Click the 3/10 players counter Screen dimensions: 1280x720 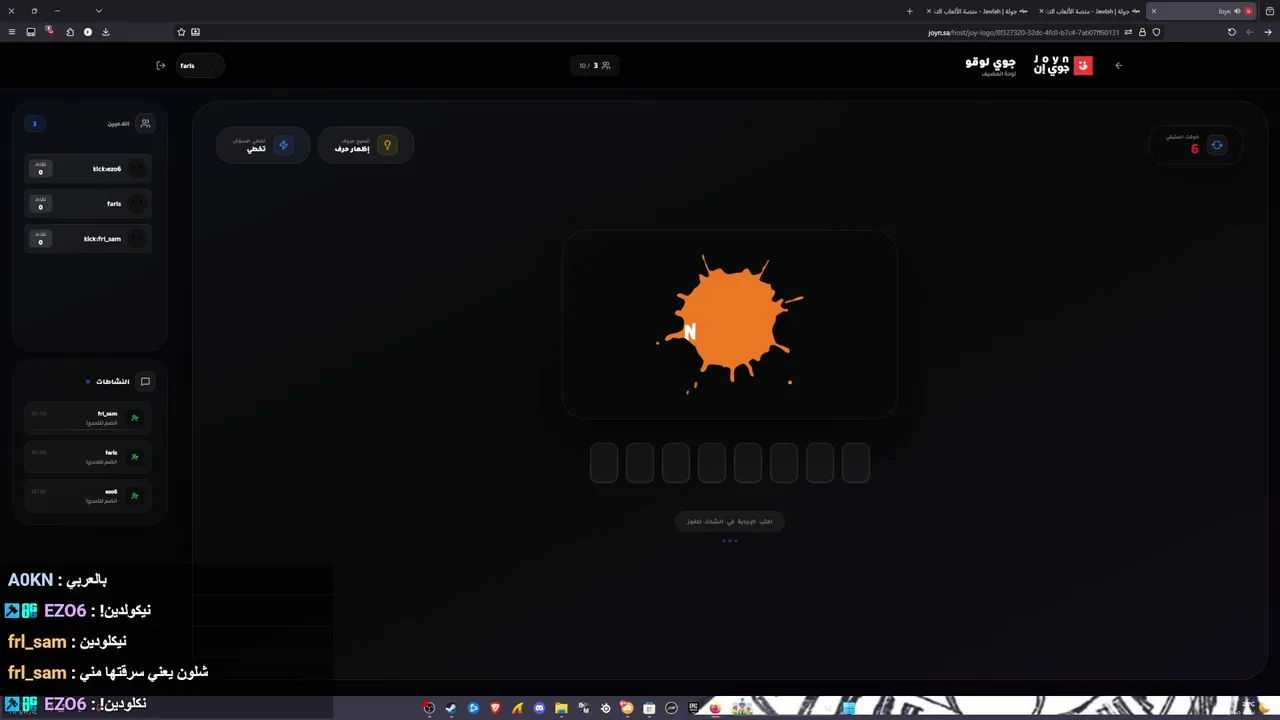(594, 66)
